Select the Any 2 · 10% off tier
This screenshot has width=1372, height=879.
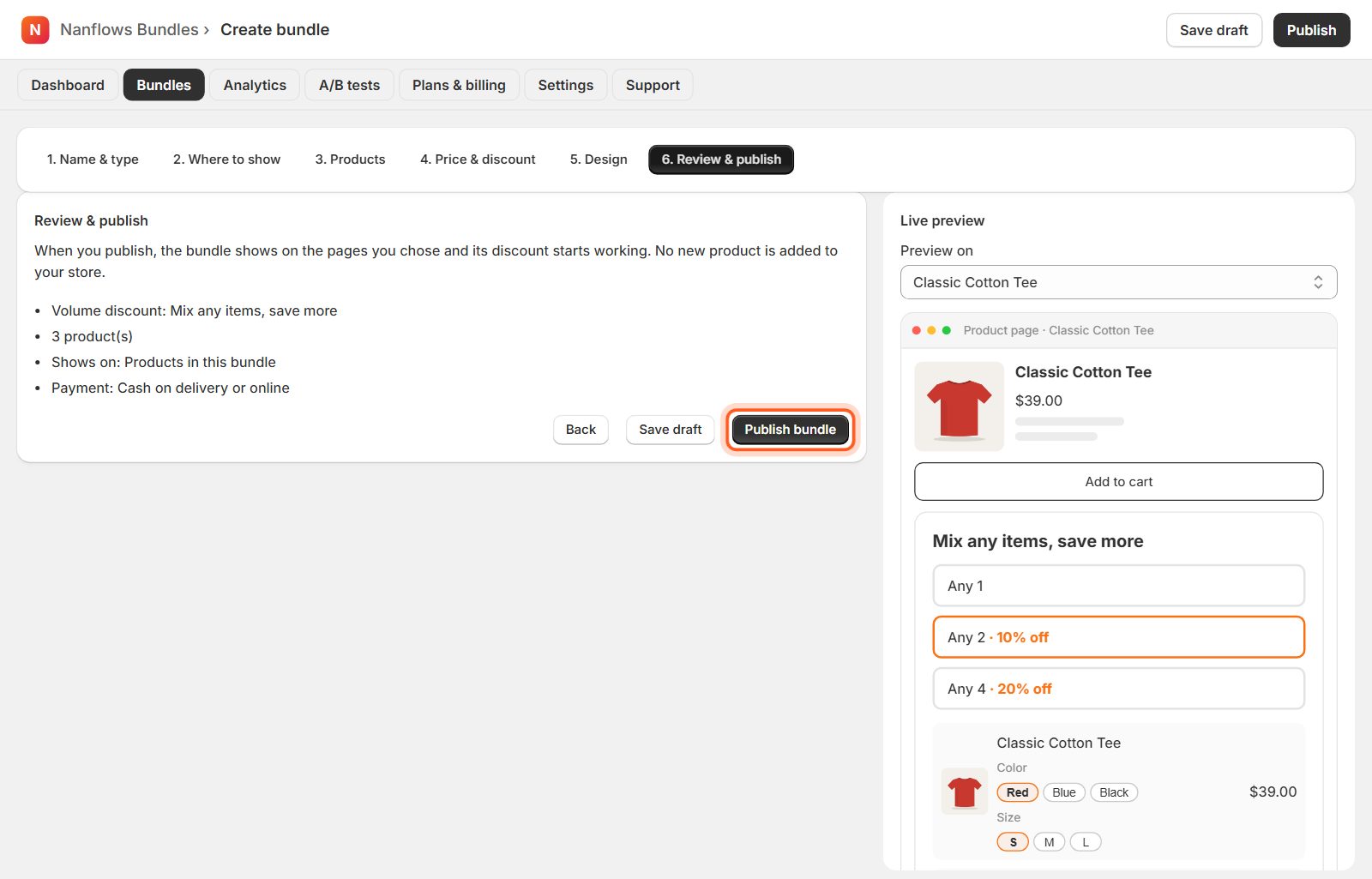point(1118,637)
